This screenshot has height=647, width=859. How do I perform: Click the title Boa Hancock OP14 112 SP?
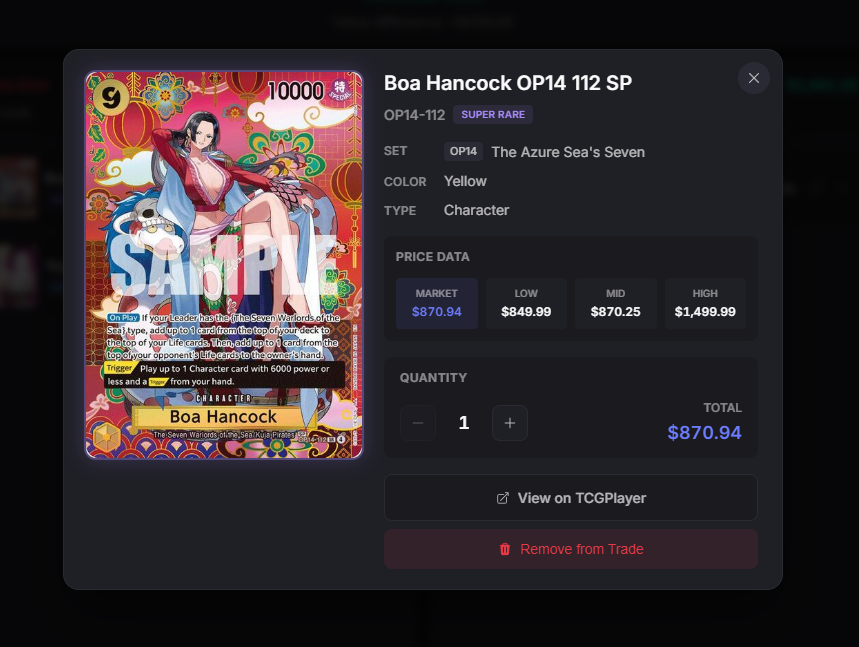508,83
